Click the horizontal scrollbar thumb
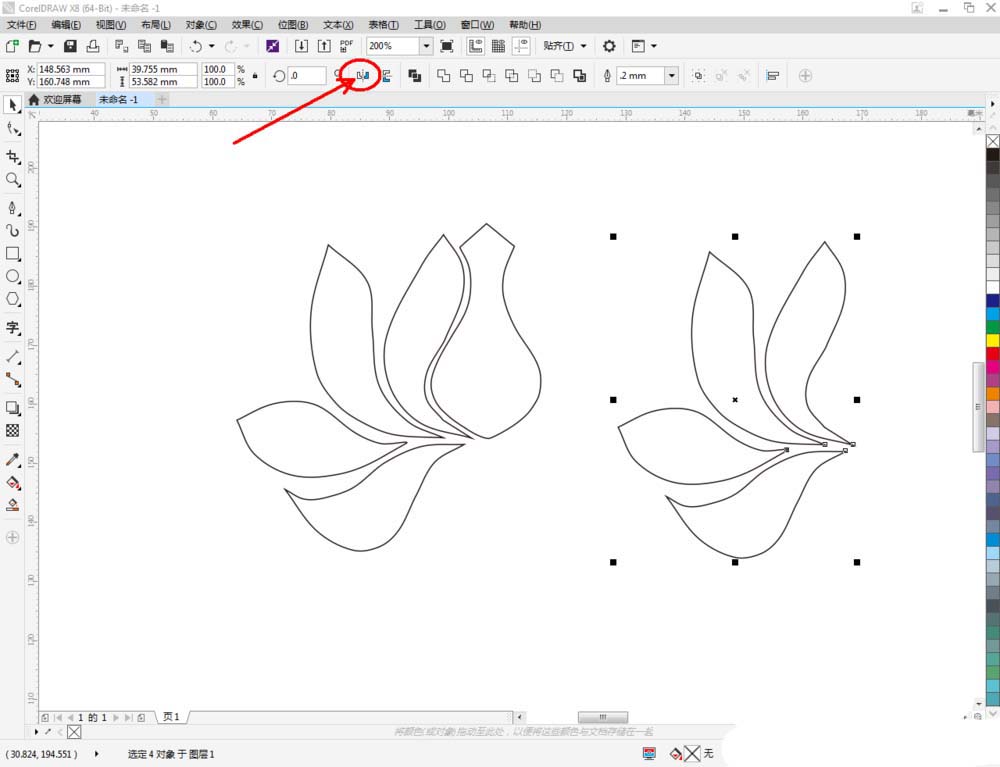Image resolution: width=1000 pixels, height=767 pixels. [x=603, y=717]
